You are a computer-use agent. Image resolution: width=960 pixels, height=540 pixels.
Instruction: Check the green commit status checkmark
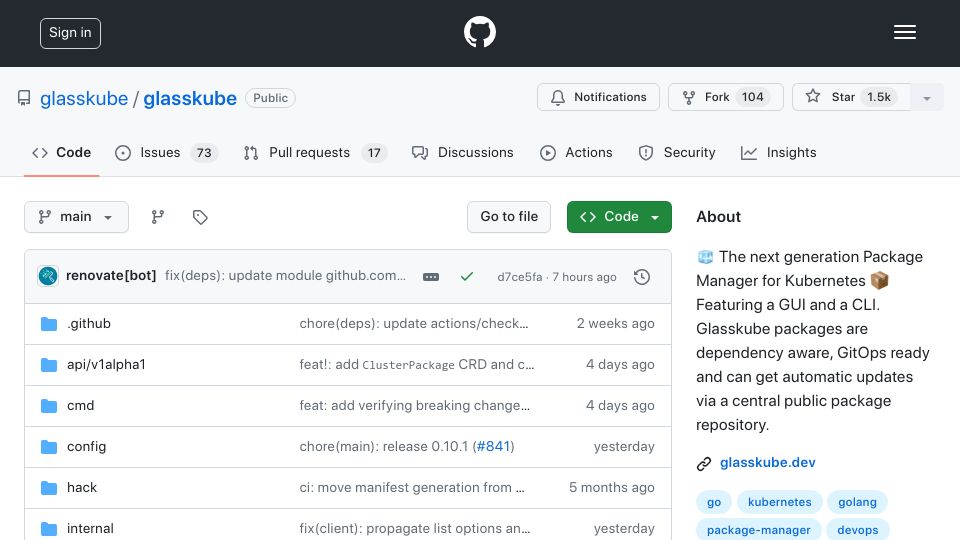pyautogui.click(x=467, y=277)
